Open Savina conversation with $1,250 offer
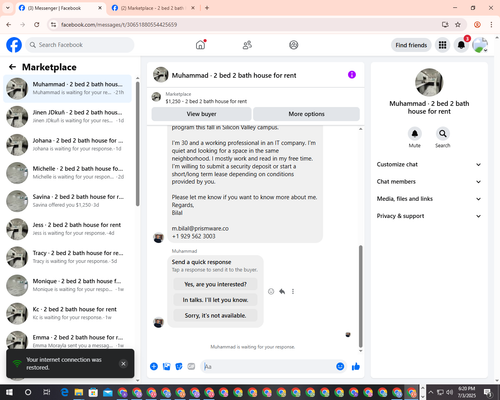500x400 pixels. (68, 201)
